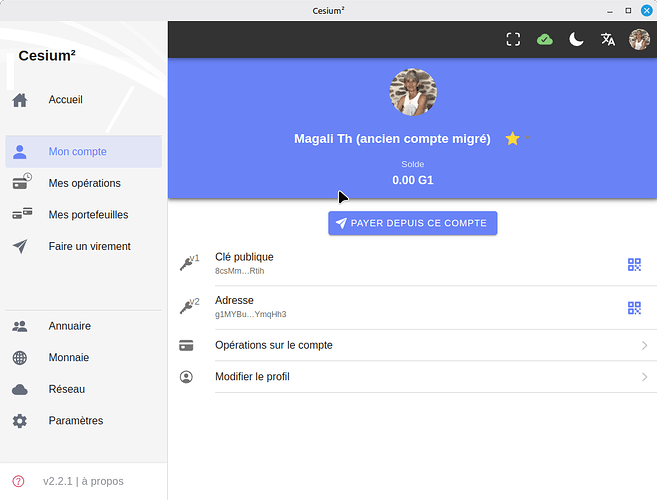The image size is (657, 500).
Task: Close the Cesium² window
Action: [647, 10]
